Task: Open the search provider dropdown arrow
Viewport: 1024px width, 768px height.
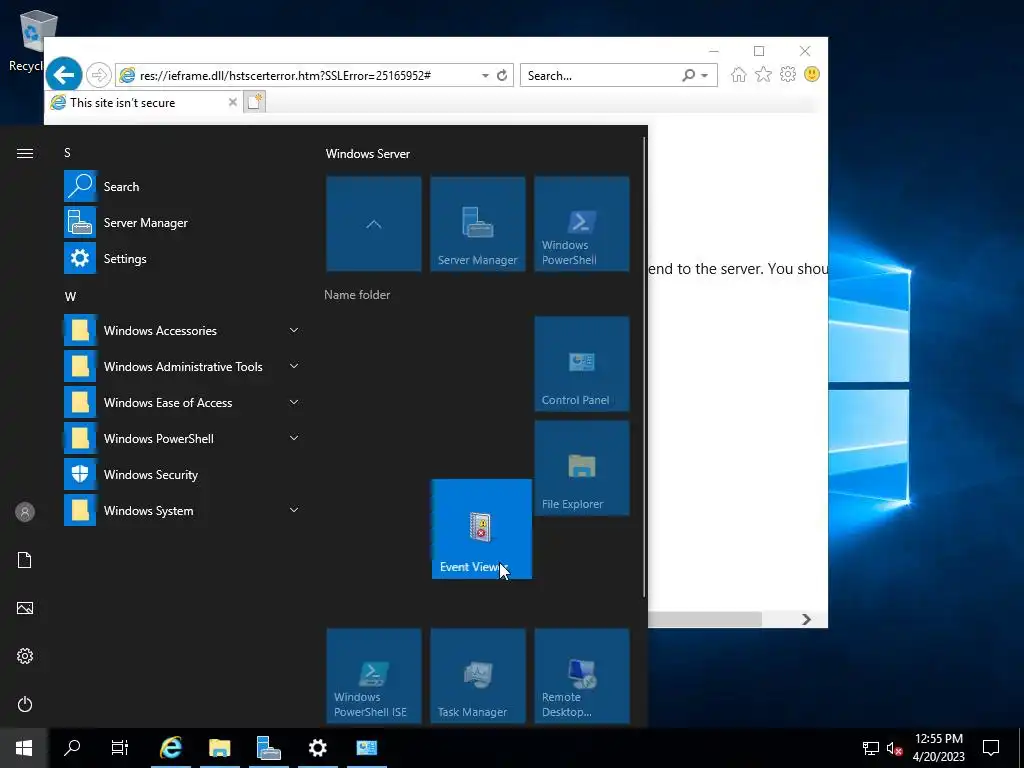Action: (705, 76)
